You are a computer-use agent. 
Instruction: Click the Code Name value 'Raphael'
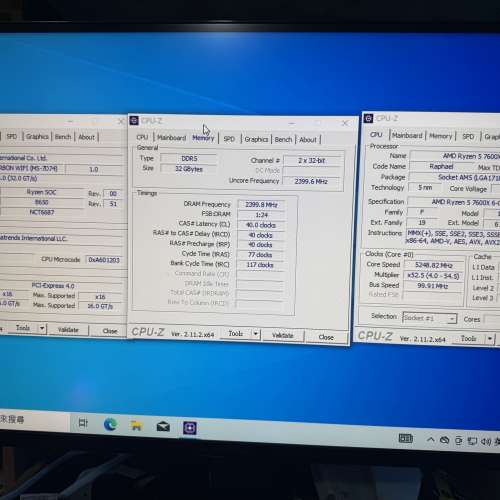point(441,166)
